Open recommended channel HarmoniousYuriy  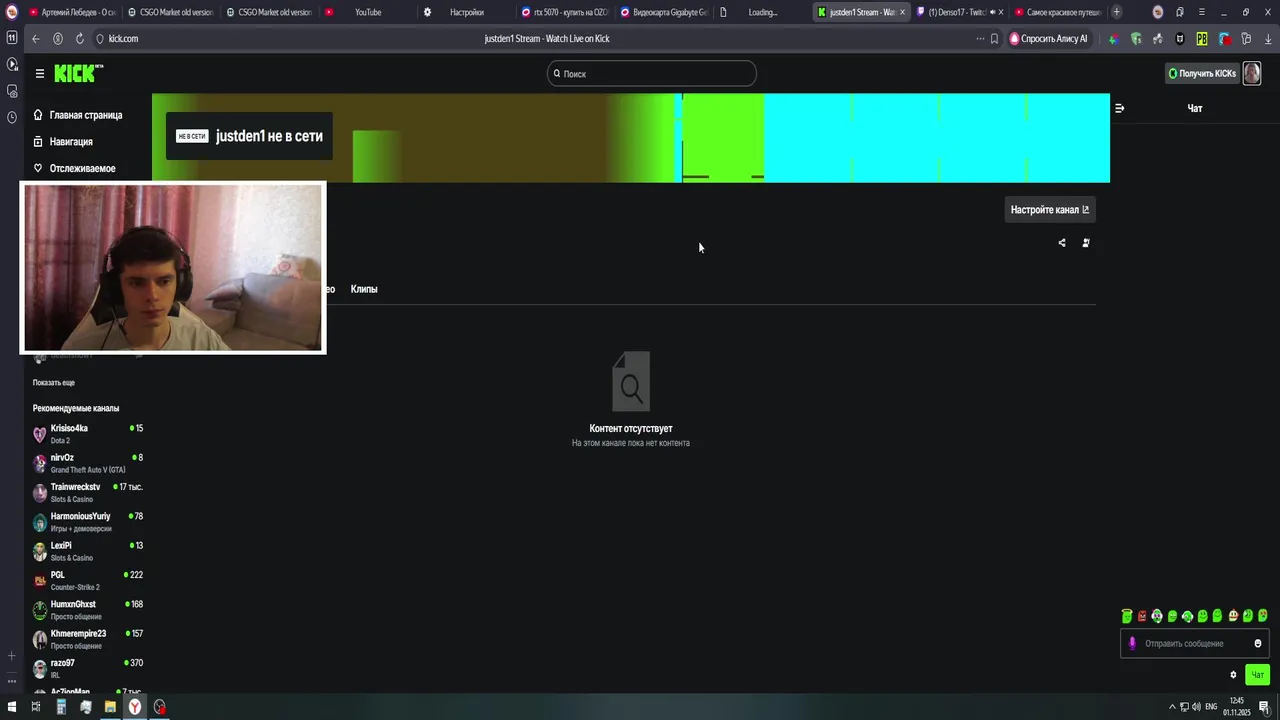click(88, 522)
